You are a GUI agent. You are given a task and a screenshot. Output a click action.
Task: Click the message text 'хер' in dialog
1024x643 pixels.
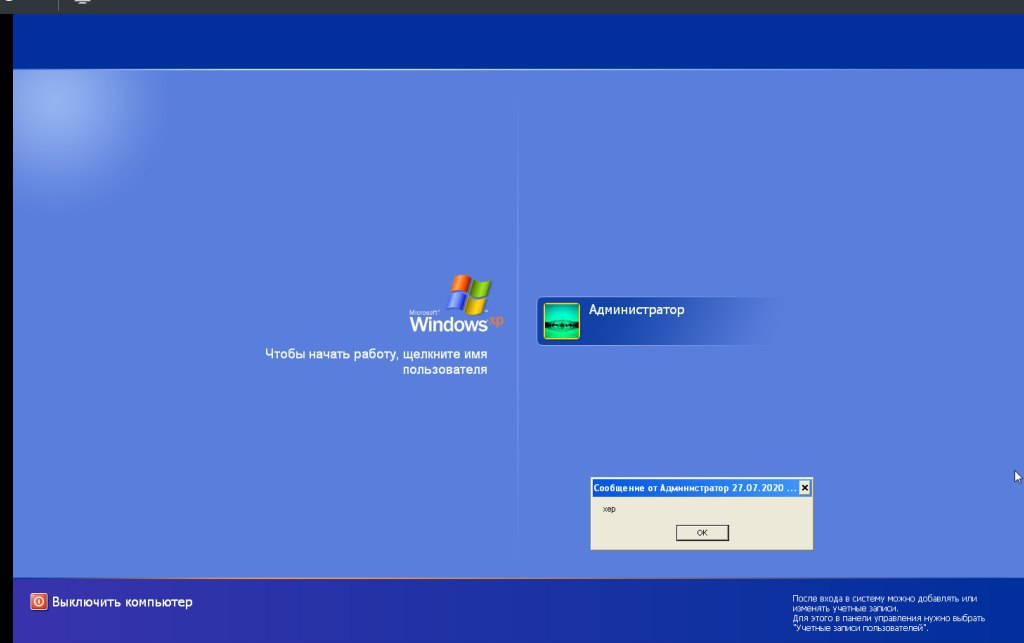point(609,509)
